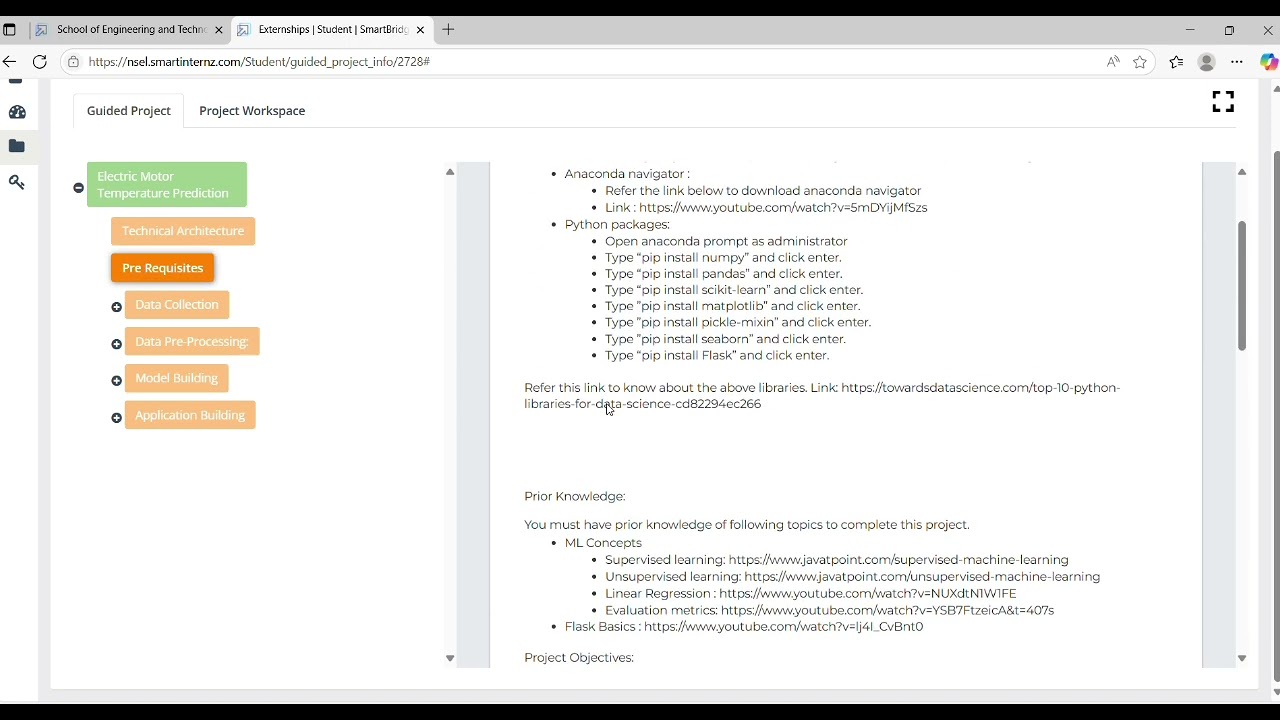Screen dimensions: 1280x720
Task: Switch to the Project Workspace tab
Action: coord(252,111)
